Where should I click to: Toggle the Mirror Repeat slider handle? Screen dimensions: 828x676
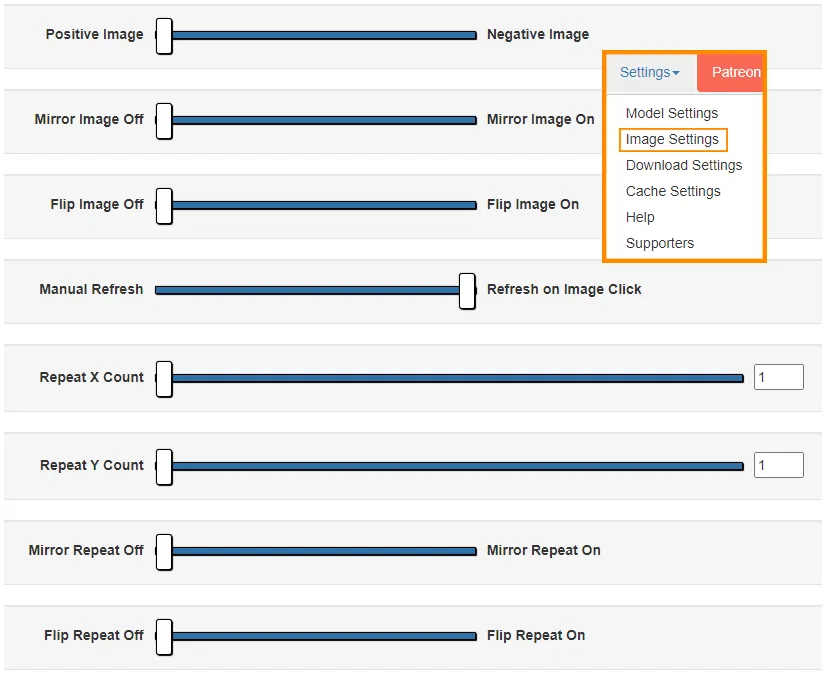[164, 551]
